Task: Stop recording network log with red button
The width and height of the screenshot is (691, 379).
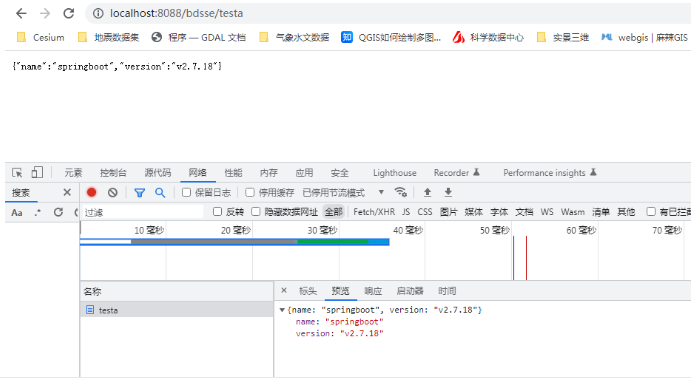Action: (91, 193)
